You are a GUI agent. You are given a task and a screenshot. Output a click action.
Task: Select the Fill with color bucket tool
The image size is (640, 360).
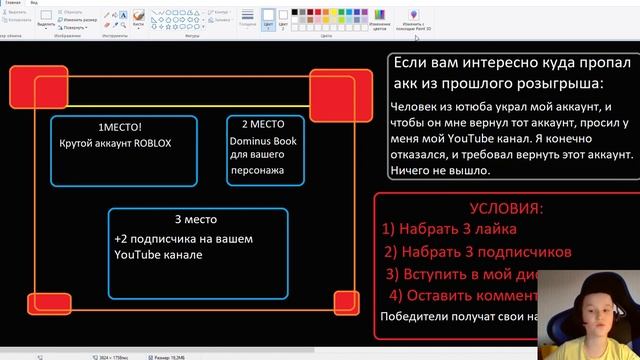coord(115,15)
